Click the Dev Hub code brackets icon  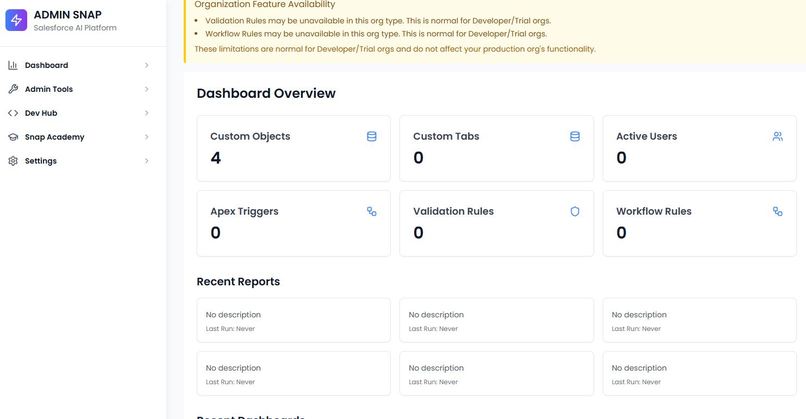click(x=13, y=113)
